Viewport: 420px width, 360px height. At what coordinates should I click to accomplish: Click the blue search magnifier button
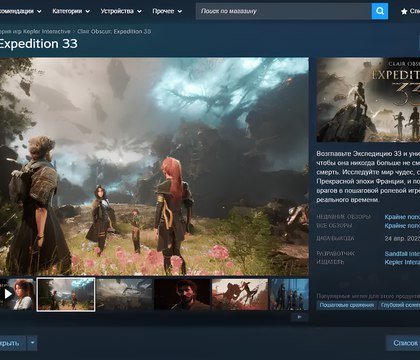pyautogui.click(x=380, y=11)
